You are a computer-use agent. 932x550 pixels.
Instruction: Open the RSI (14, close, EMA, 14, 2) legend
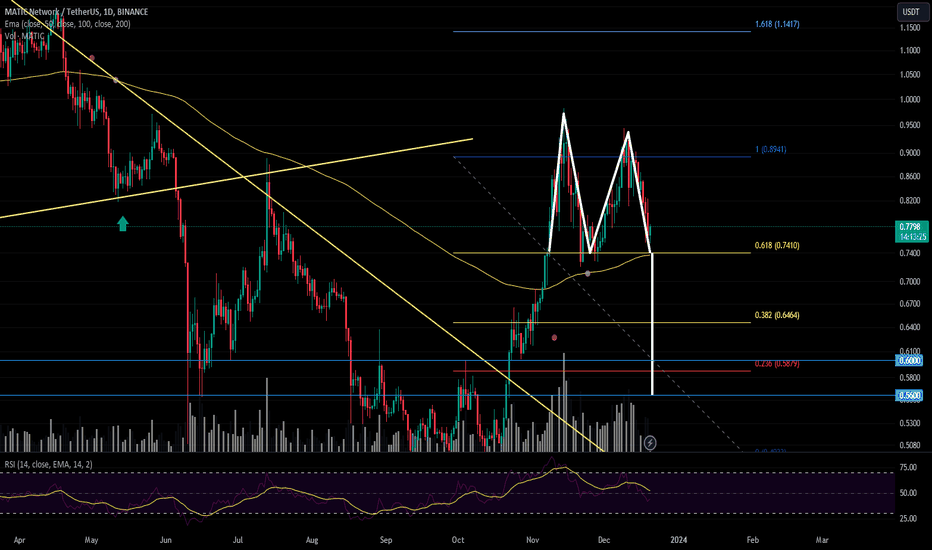click(48, 464)
